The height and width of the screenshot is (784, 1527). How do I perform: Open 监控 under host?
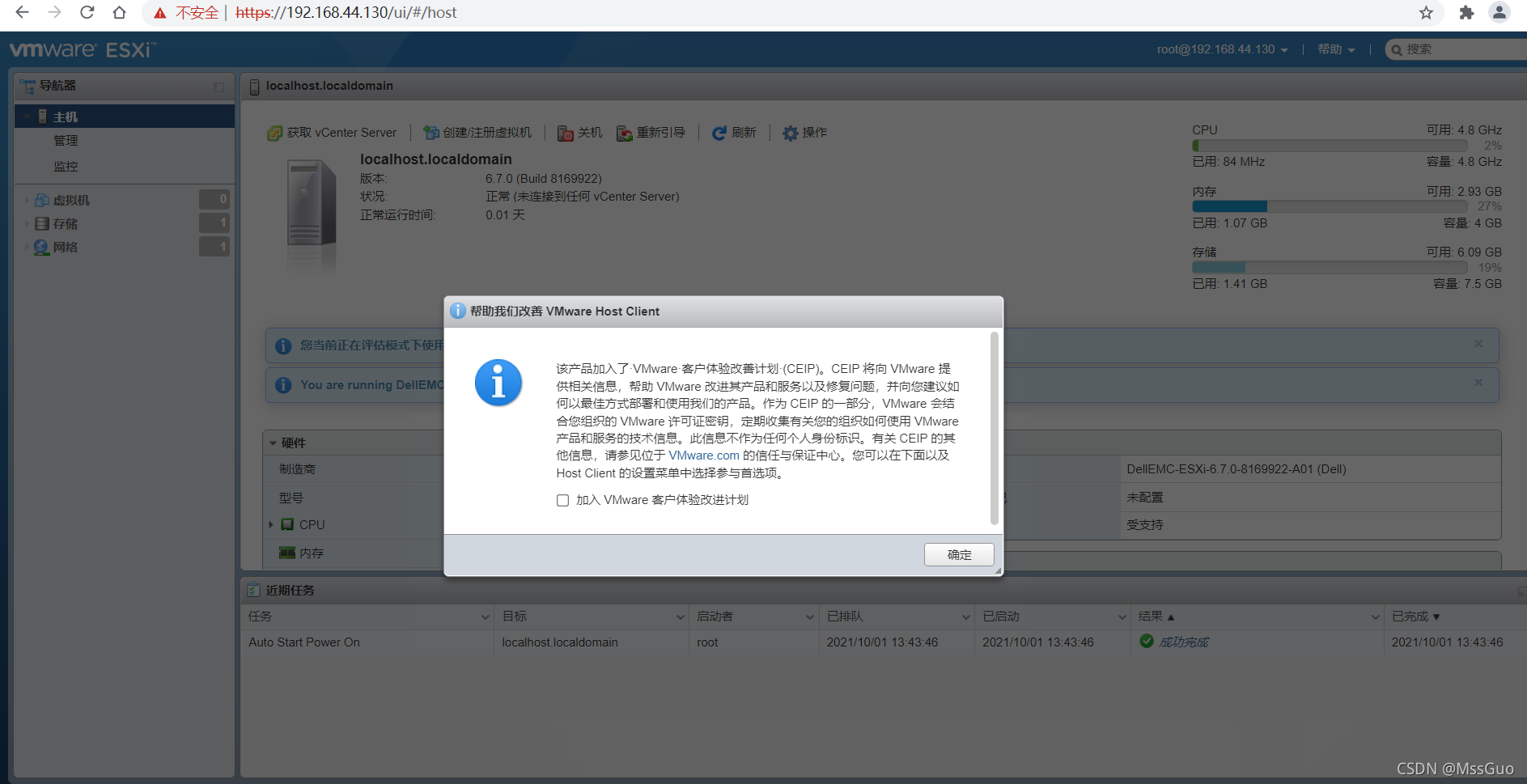pos(66,166)
